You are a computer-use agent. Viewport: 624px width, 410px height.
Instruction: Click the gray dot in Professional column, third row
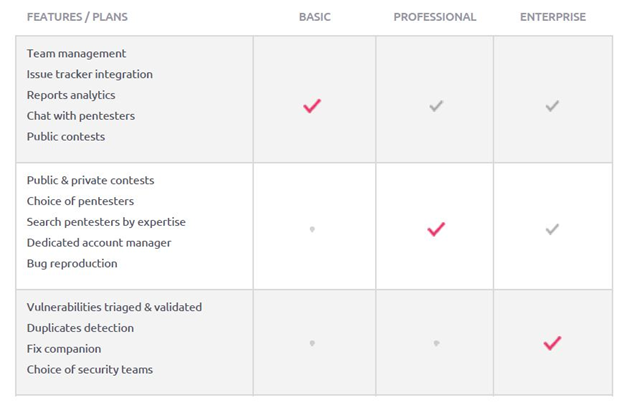(436, 343)
